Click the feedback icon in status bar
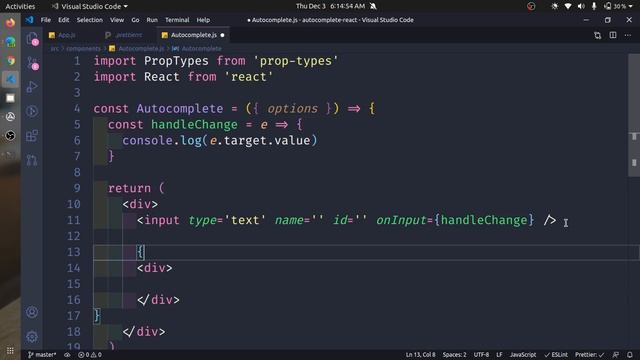The width and height of the screenshot is (640, 360). point(616,355)
